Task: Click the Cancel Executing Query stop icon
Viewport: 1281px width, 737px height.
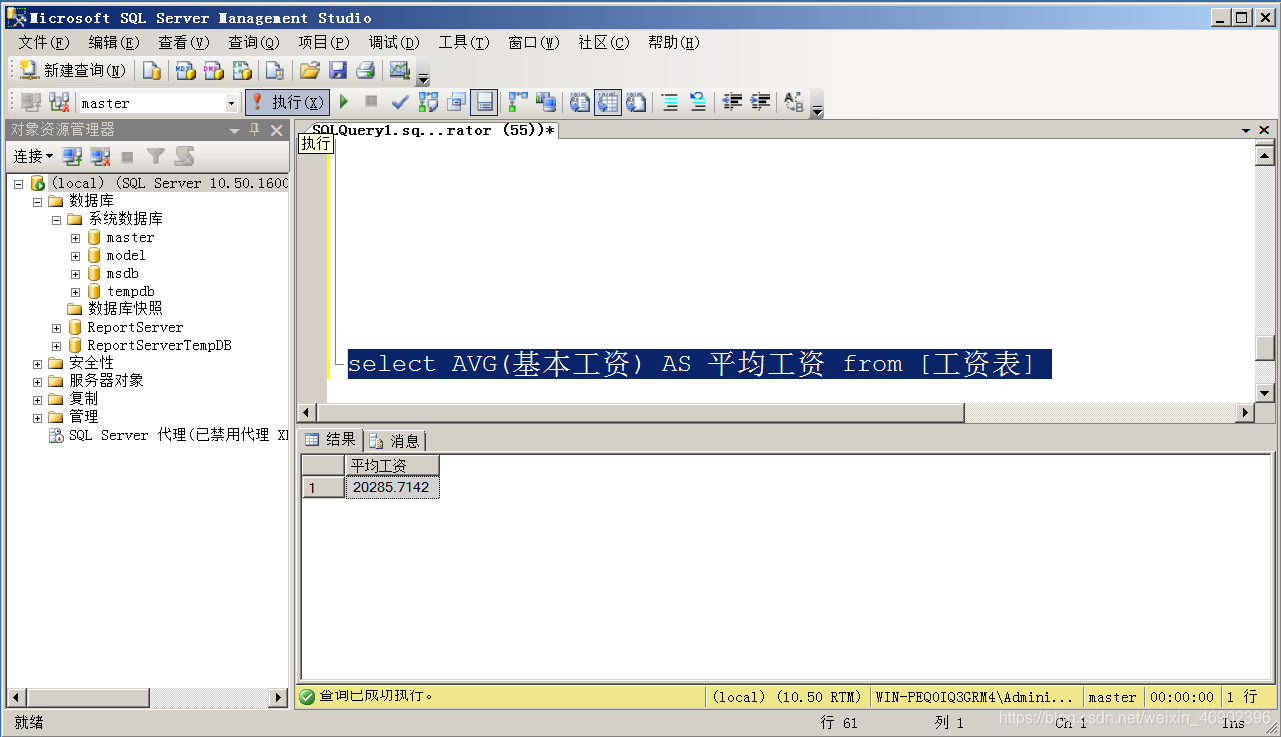Action: (371, 102)
